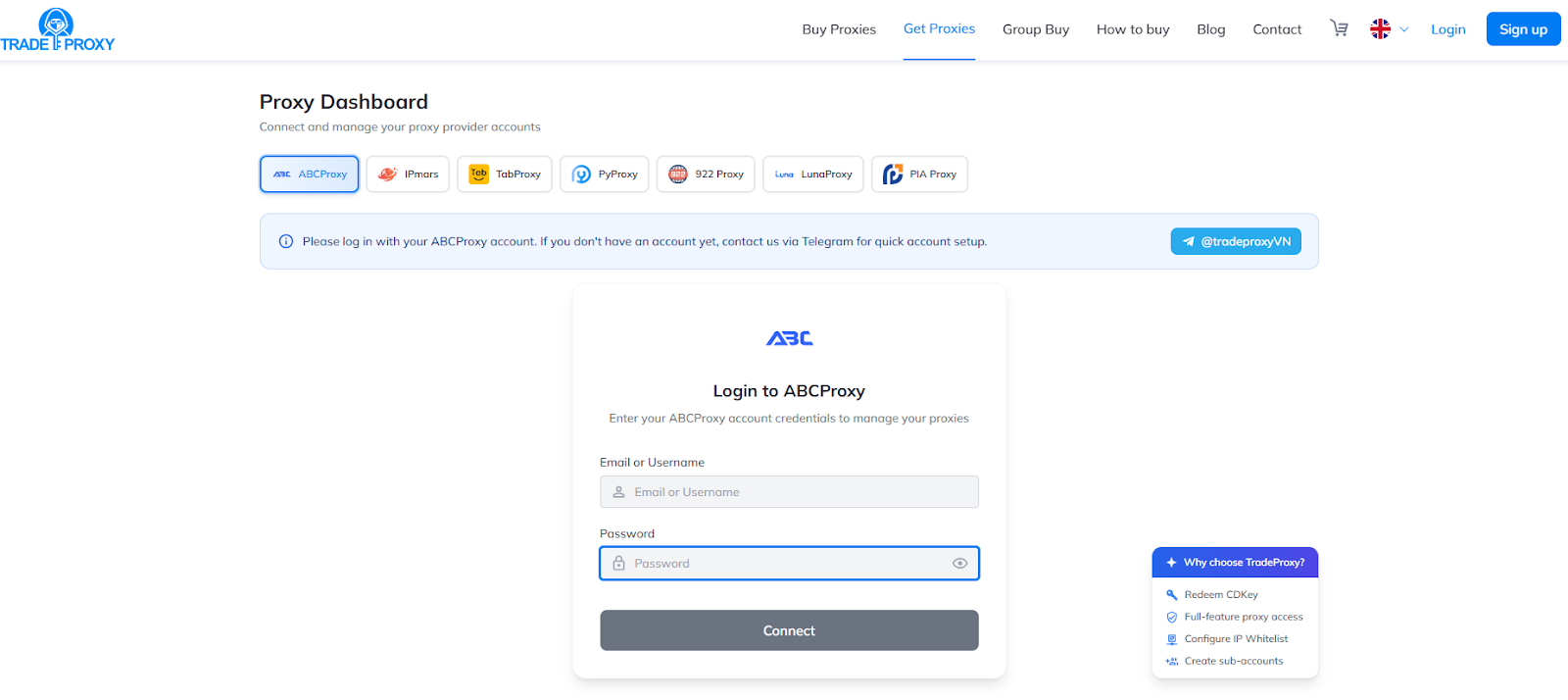Click the 'Create sub-accounts' text
Viewport: 1568px width, 700px height.
1234,662
